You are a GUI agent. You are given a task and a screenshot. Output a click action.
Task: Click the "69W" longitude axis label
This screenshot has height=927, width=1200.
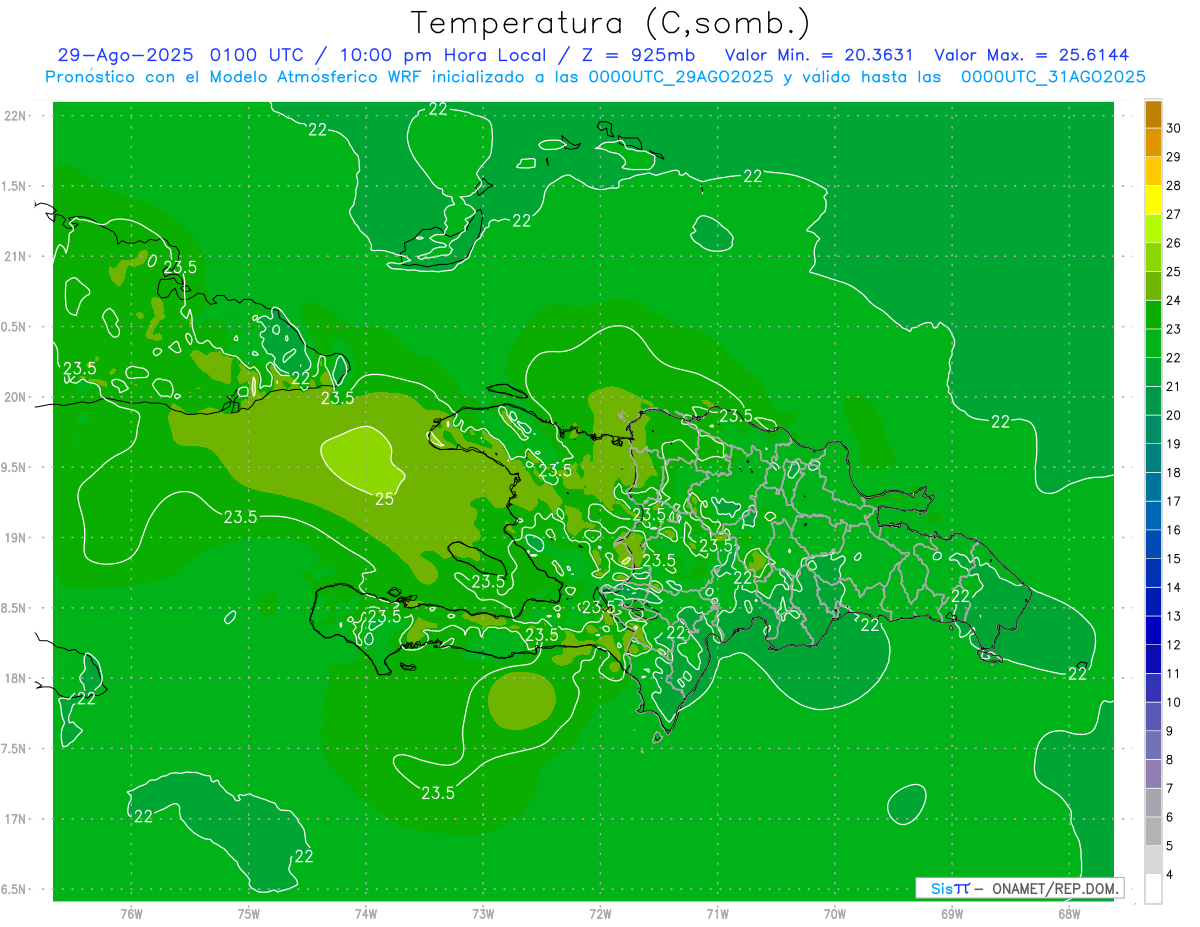tap(952, 913)
